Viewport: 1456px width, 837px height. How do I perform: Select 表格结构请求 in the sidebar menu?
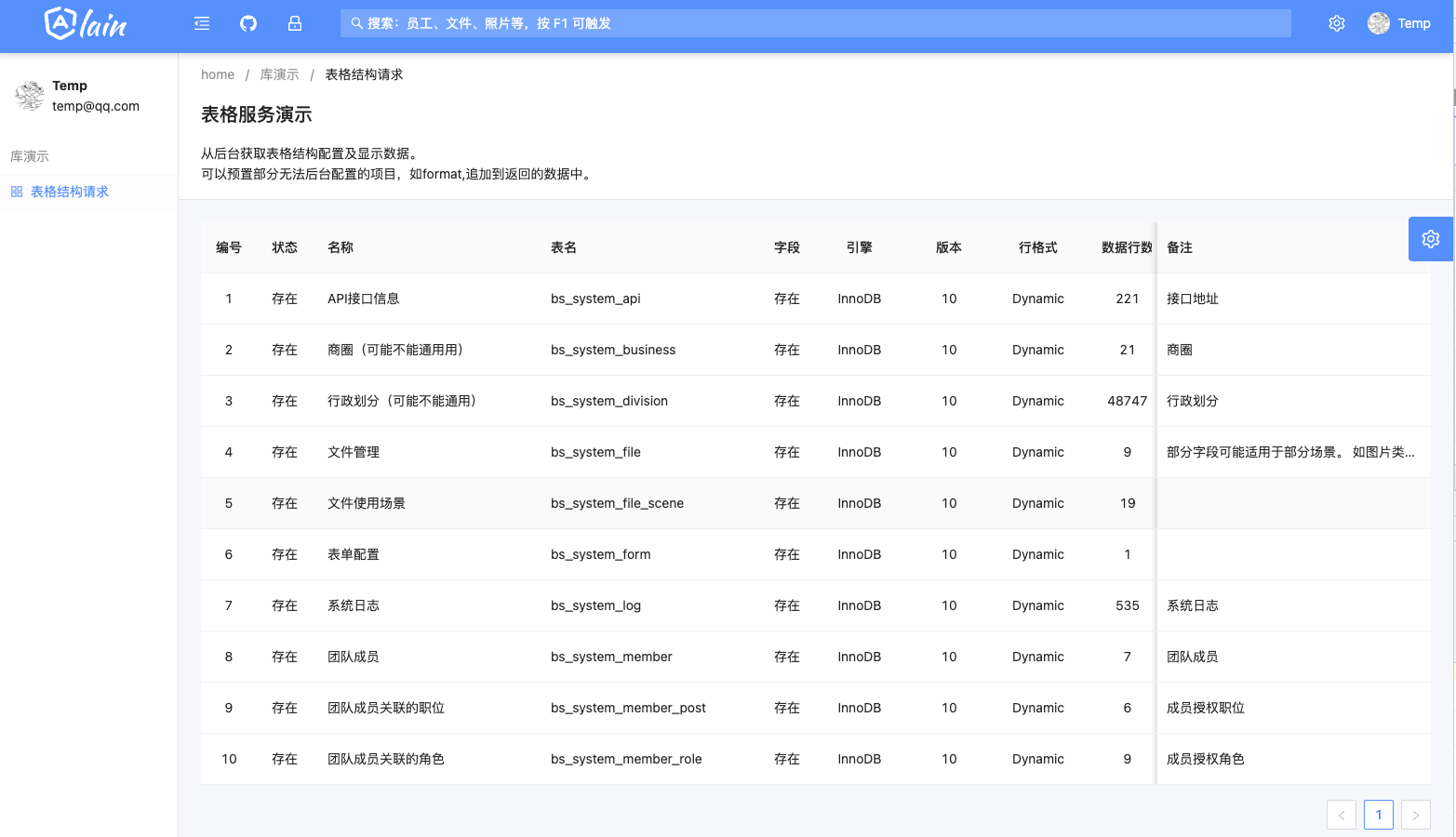tap(69, 191)
